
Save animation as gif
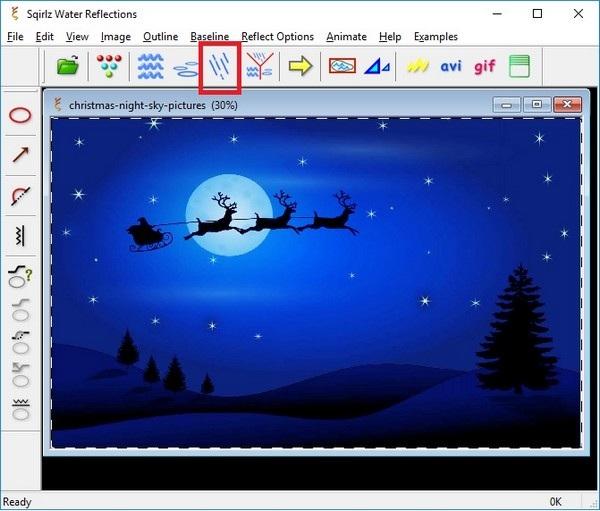[x=485, y=67]
